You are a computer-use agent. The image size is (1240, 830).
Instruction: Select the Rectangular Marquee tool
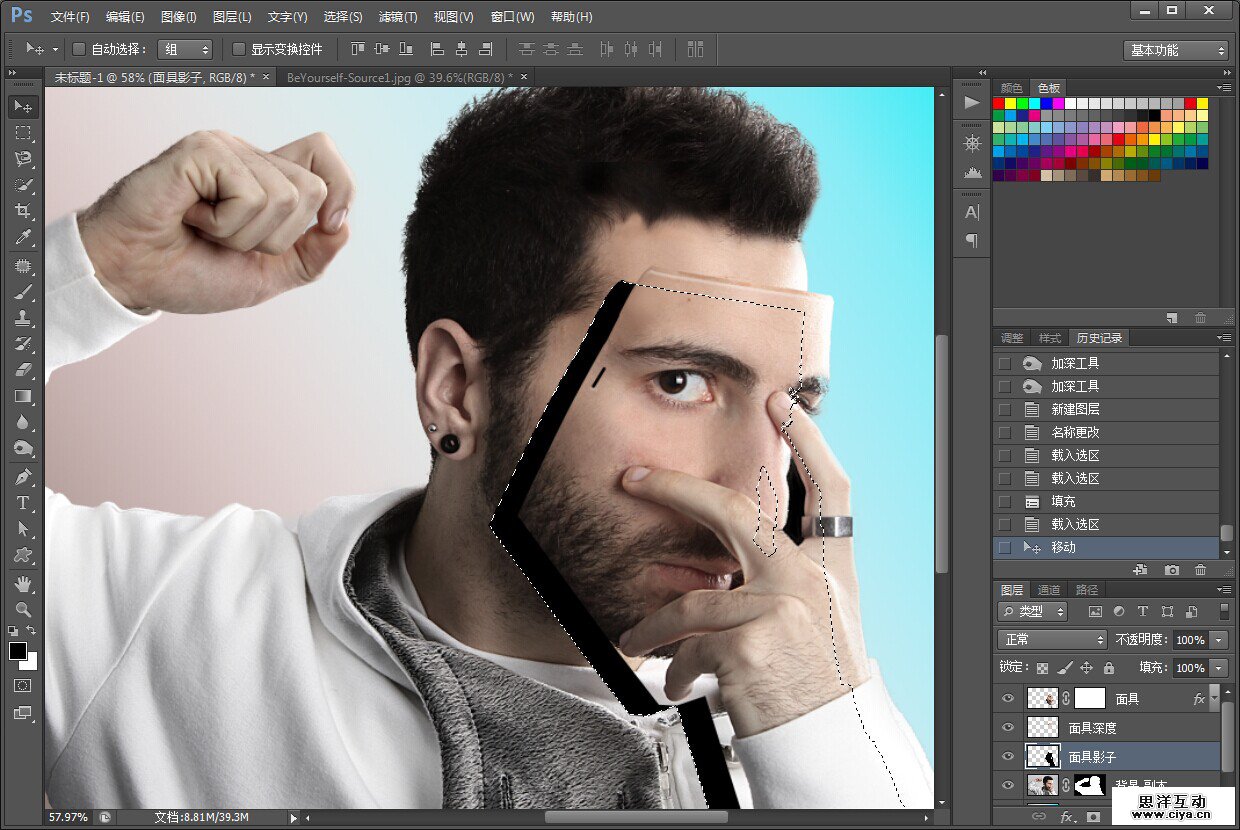[23, 133]
